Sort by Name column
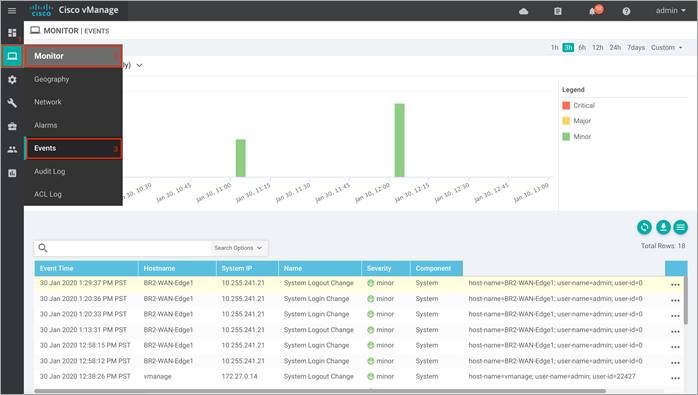Image resolution: width=698 pixels, height=395 pixels. click(x=320, y=269)
